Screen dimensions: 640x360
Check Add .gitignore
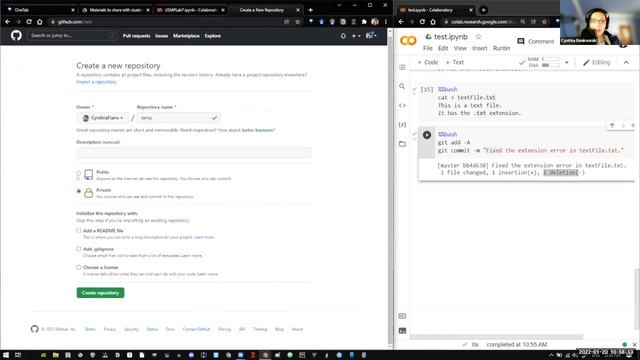click(x=78, y=249)
